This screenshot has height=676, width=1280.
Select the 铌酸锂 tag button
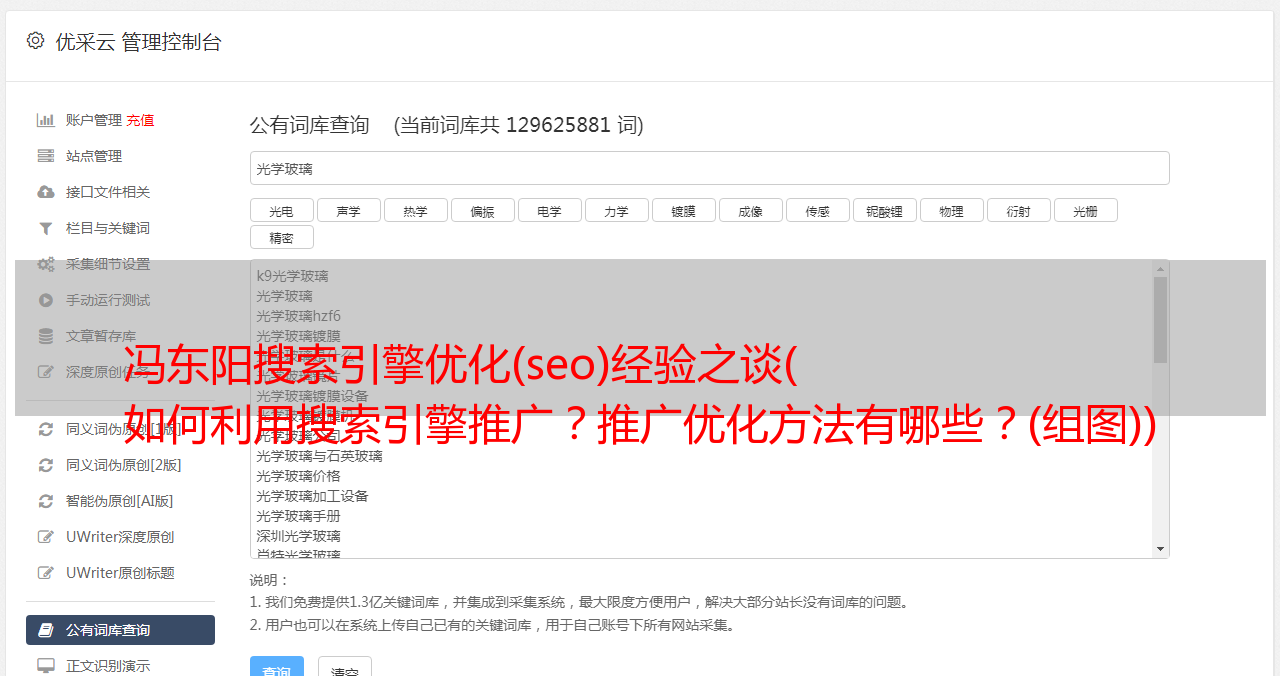click(x=885, y=210)
